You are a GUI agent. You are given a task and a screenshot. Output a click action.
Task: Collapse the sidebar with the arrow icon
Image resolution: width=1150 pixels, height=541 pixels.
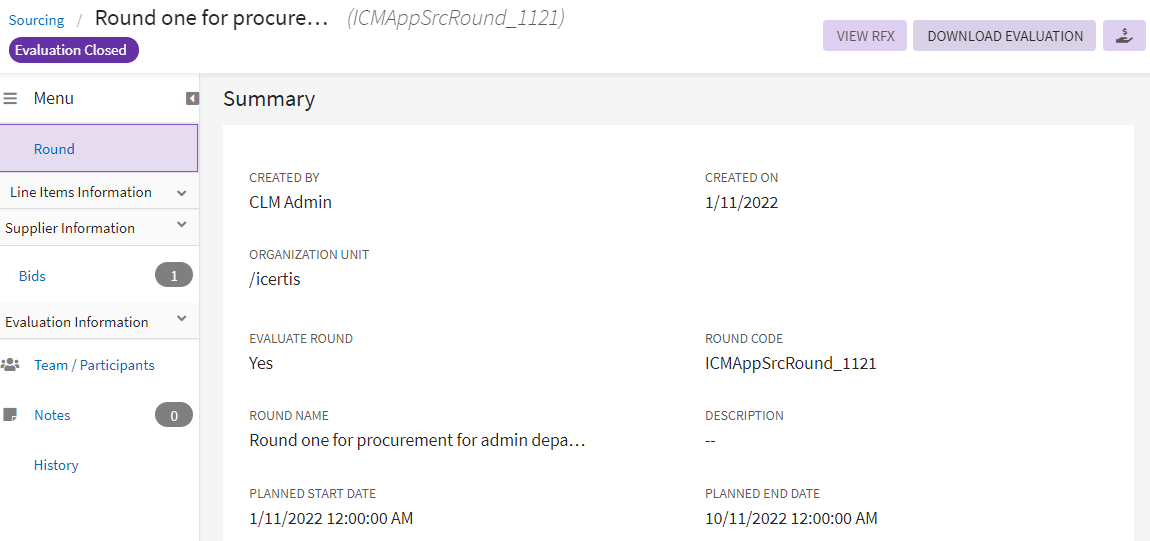click(192, 98)
